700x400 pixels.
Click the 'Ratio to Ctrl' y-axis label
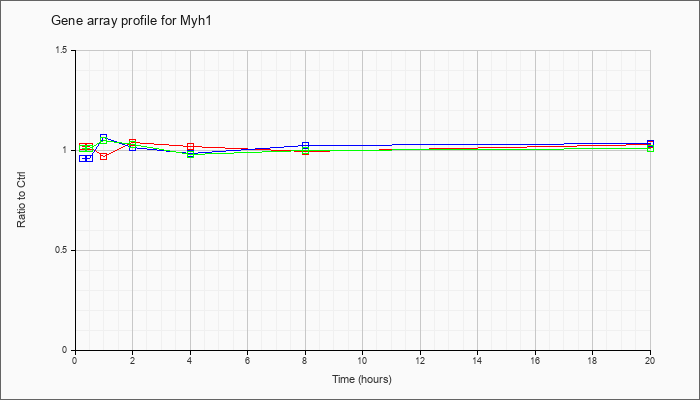click(x=22, y=201)
